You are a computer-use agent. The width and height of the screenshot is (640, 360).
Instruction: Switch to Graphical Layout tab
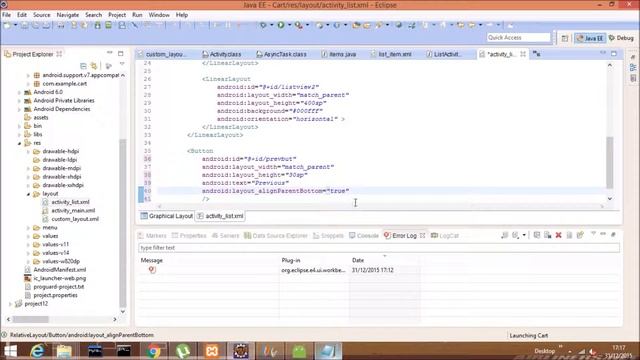[x=167, y=216]
